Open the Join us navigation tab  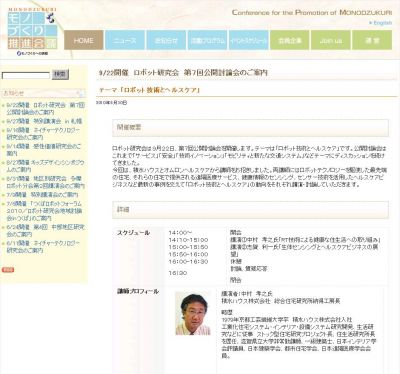click(x=331, y=40)
